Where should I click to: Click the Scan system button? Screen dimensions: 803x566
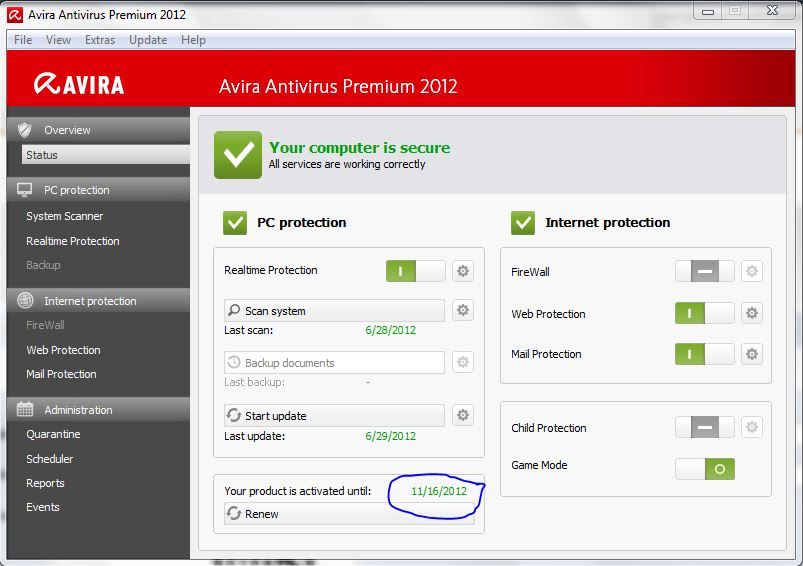tap(334, 310)
